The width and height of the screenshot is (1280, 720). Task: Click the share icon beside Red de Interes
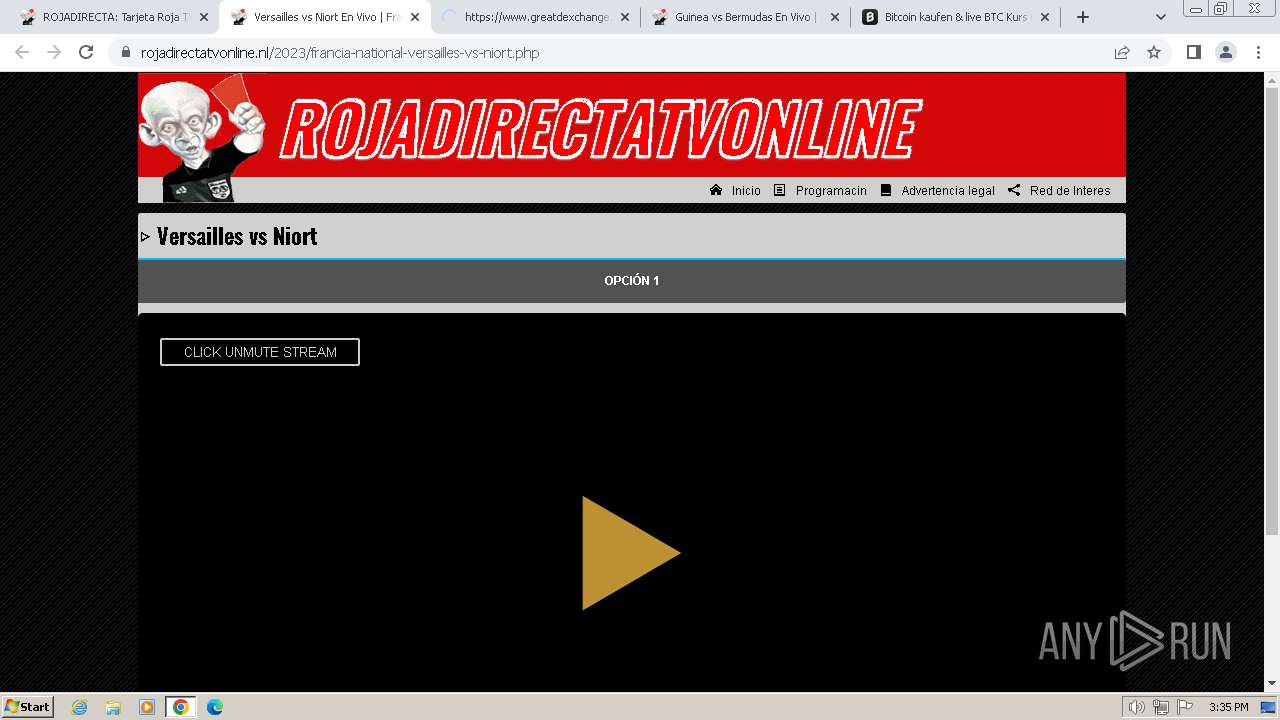tap(1014, 190)
